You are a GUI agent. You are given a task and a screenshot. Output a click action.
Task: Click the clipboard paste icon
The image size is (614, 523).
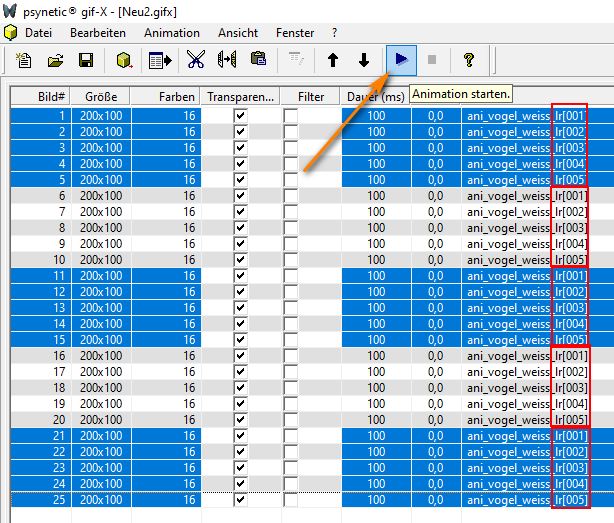coord(258,60)
